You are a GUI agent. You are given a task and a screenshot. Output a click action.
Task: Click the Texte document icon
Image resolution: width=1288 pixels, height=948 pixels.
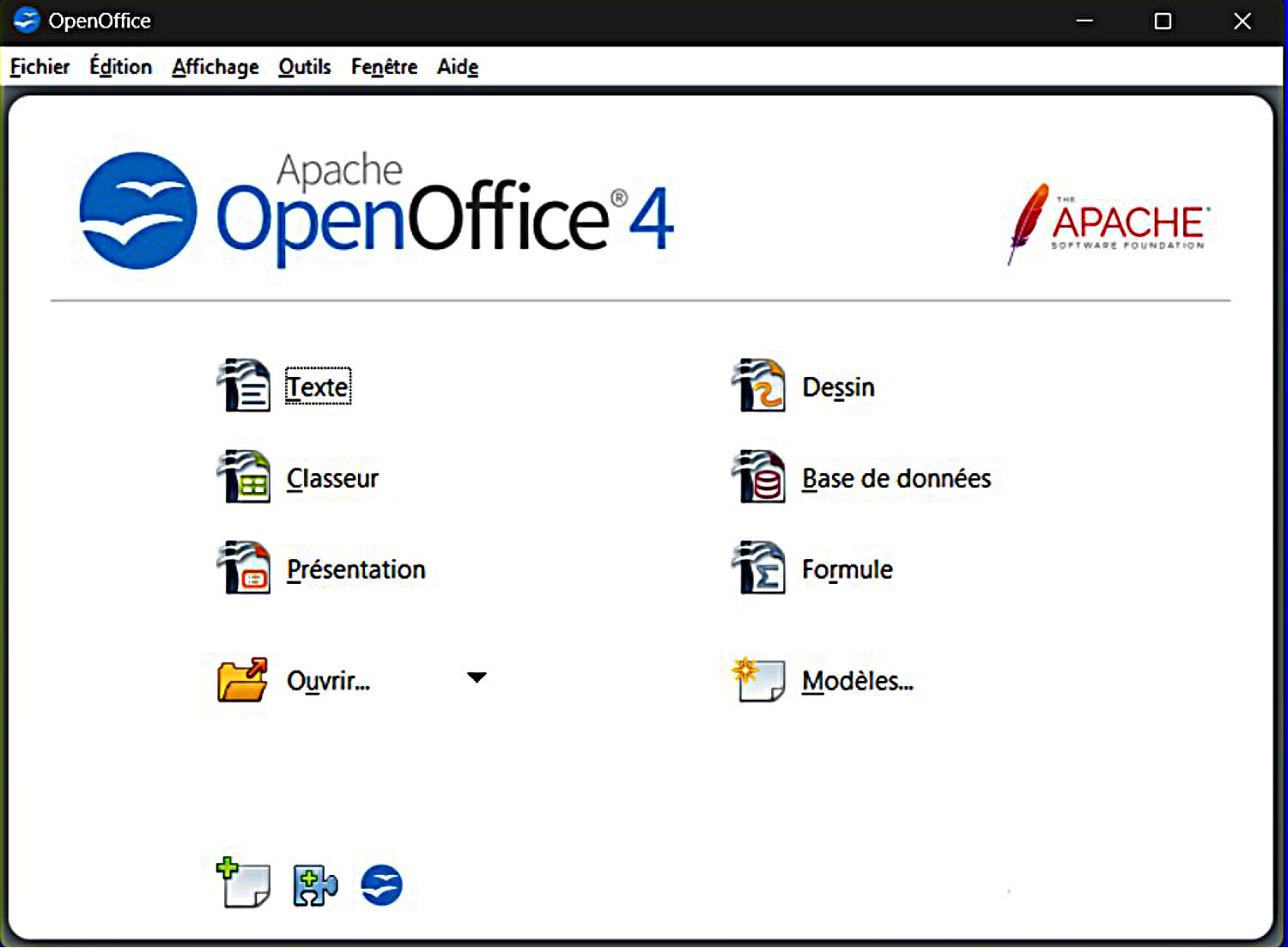pos(244,386)
